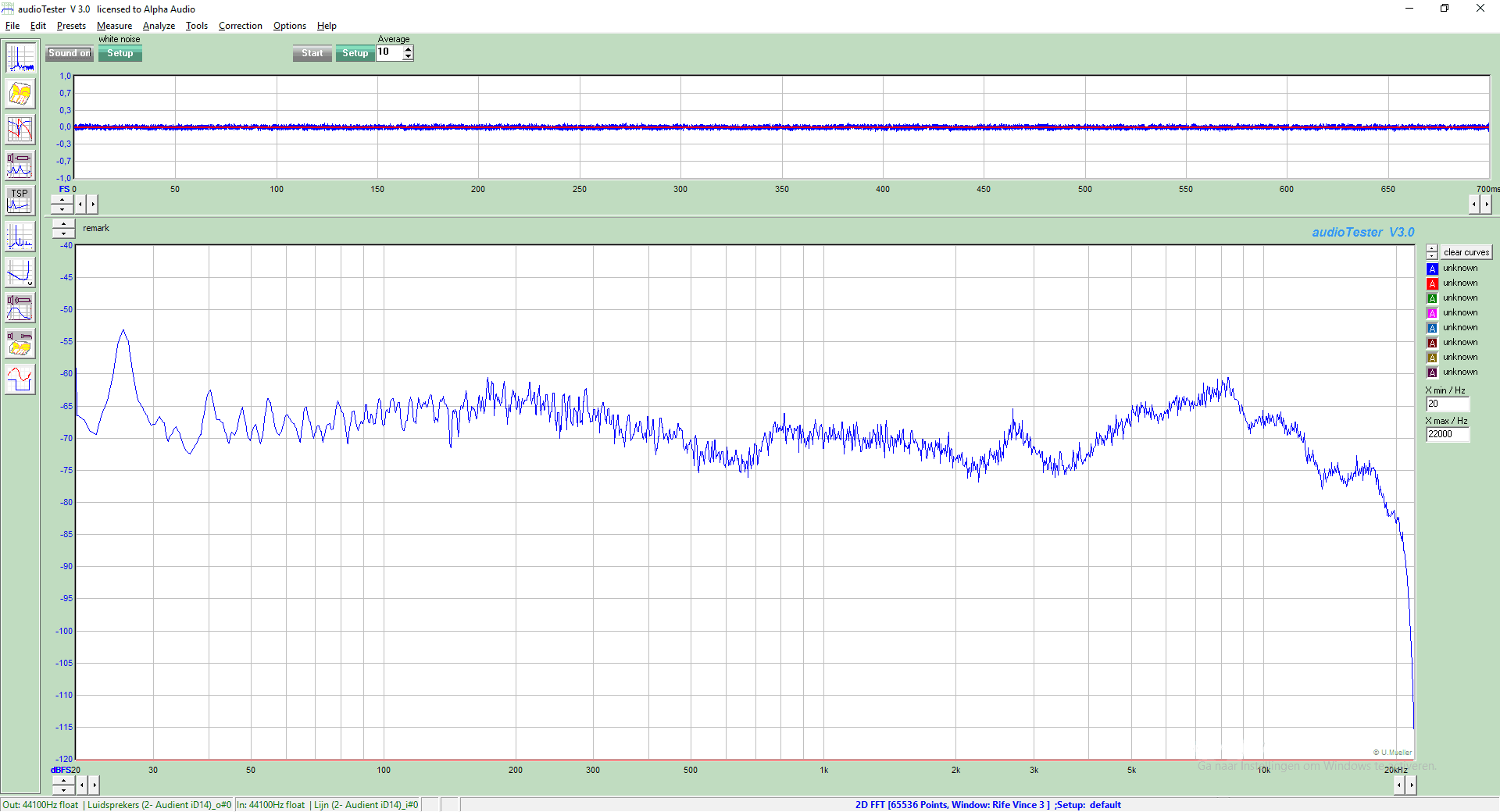Toggle the blue curve A marker
This screenshot has height=812, width=1500.
pos(1432,269)
